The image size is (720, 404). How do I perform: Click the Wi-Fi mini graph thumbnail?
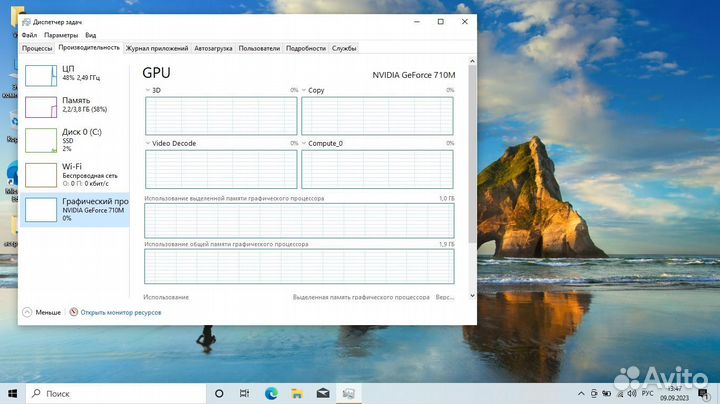tap(41, 175)
